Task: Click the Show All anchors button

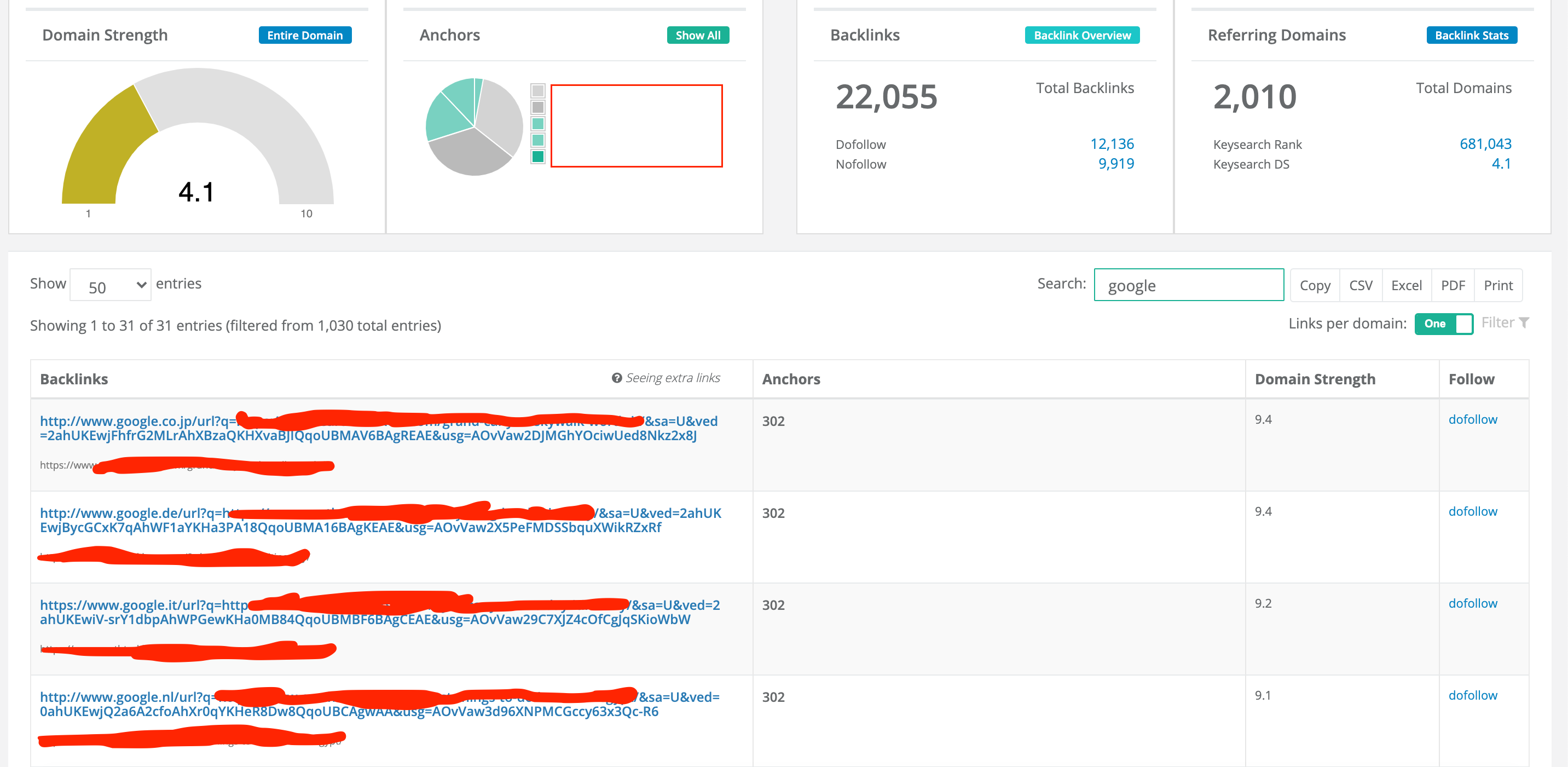Action: (x=698, y=35)
